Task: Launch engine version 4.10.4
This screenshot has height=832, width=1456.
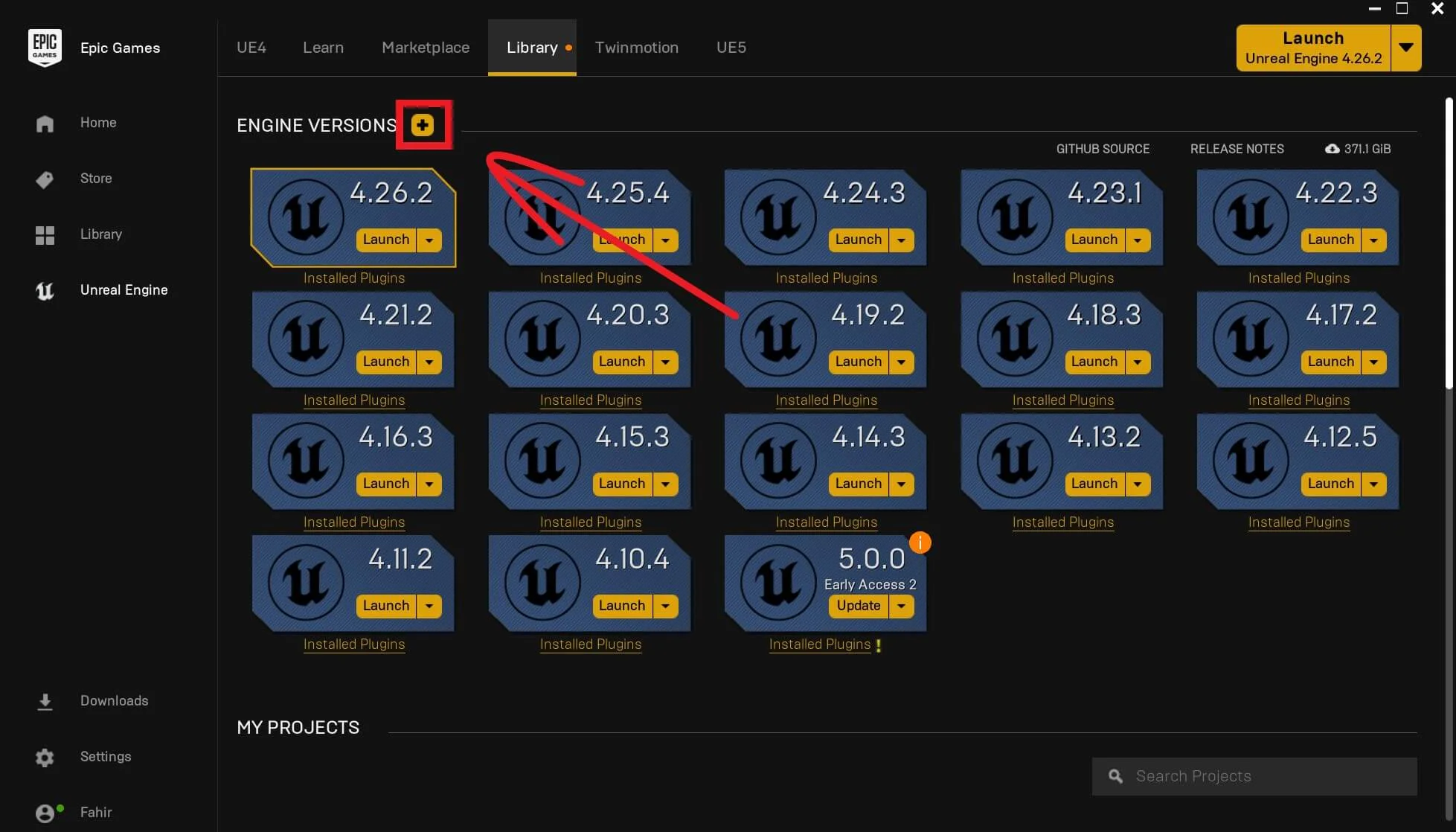Action: pos(622,607)
